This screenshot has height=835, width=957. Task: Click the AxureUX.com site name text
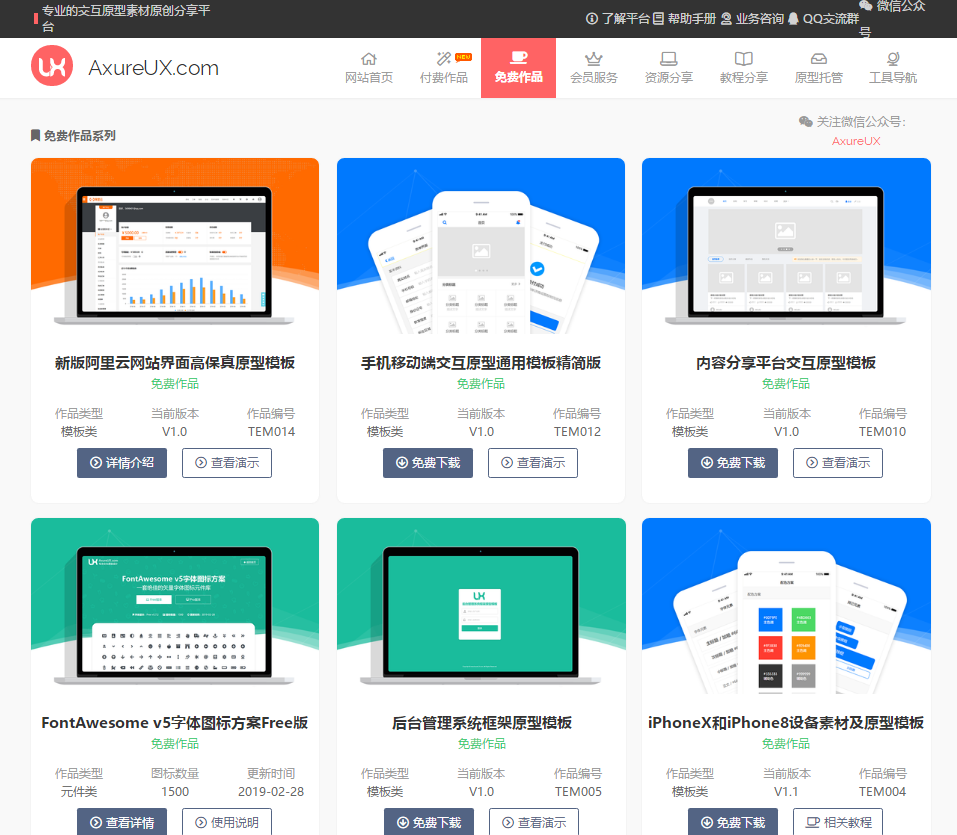tap(153, 68)
